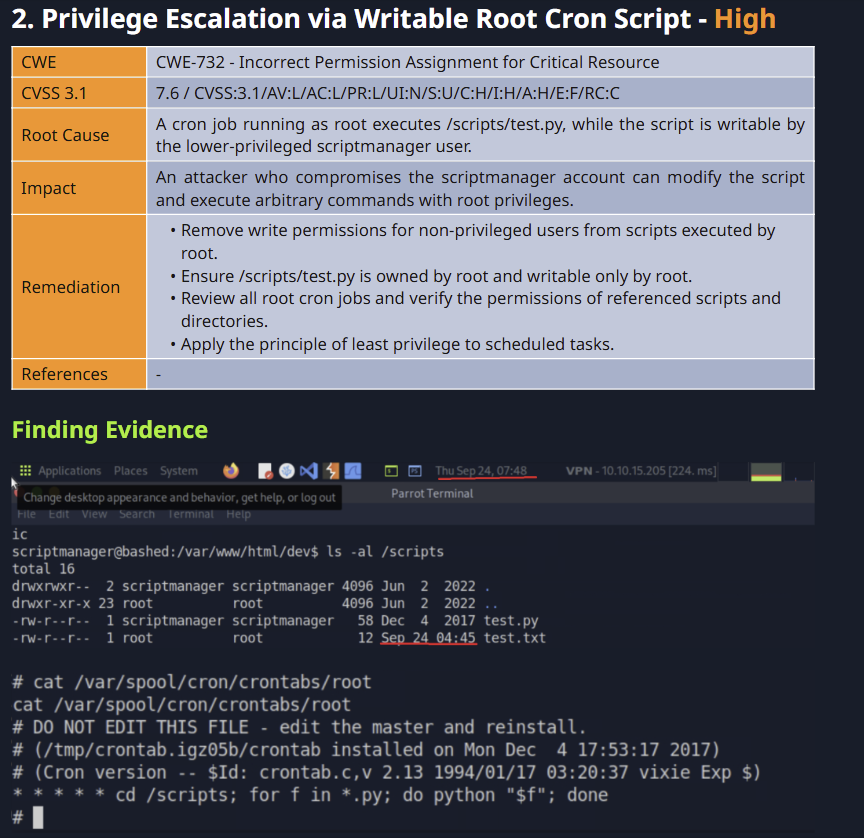Click the Parrot Terminal window title
Screen dimensions: 864x838
(x=432, y=494)
